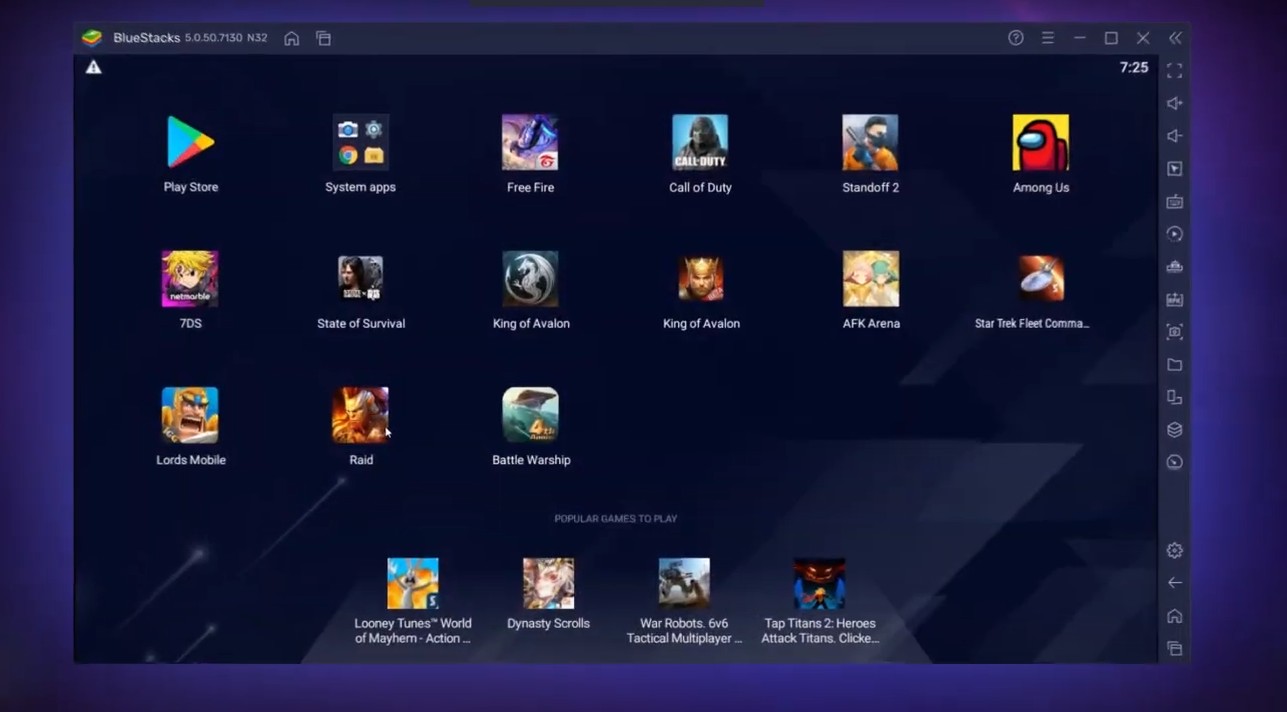The image size is (1287, 712).
Task: Open the help question mark icon
Action: click(x=1015, y=38)
